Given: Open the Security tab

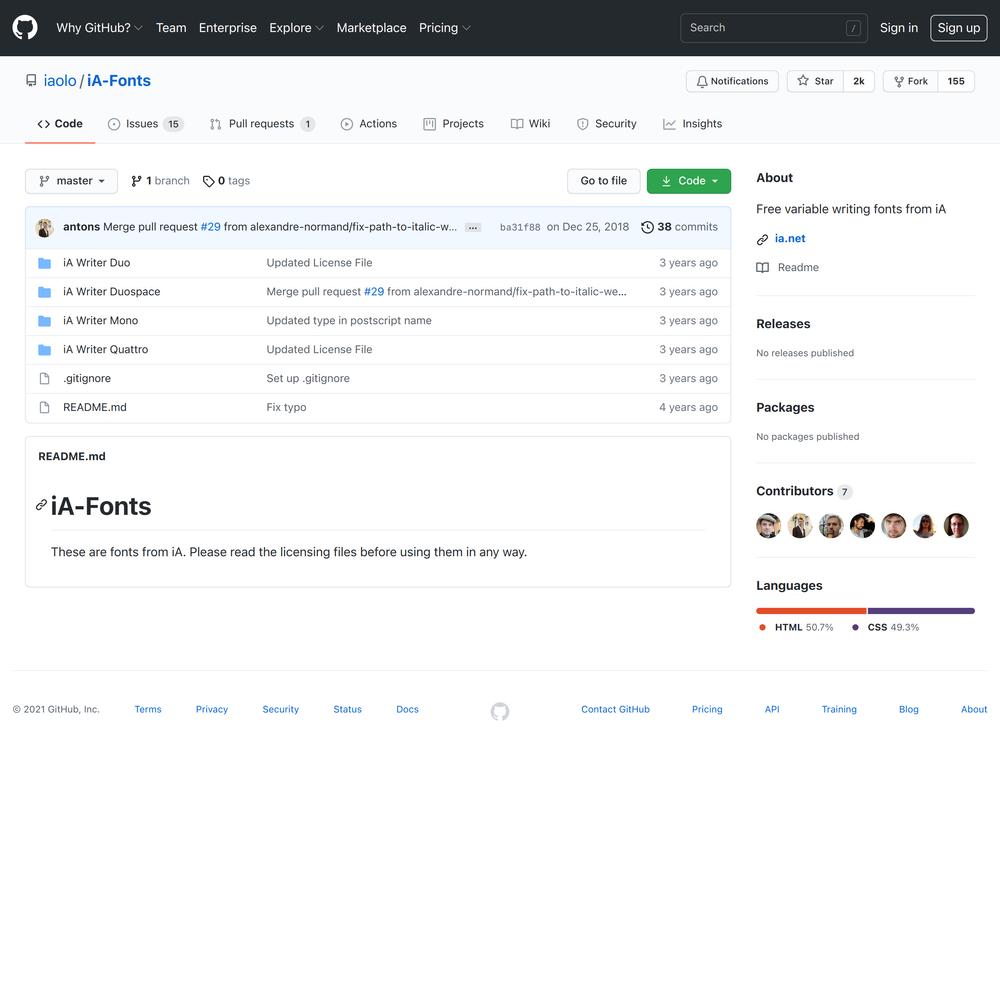Looking at the screenshot, I should pyautogui.click(x=606, y=124).
